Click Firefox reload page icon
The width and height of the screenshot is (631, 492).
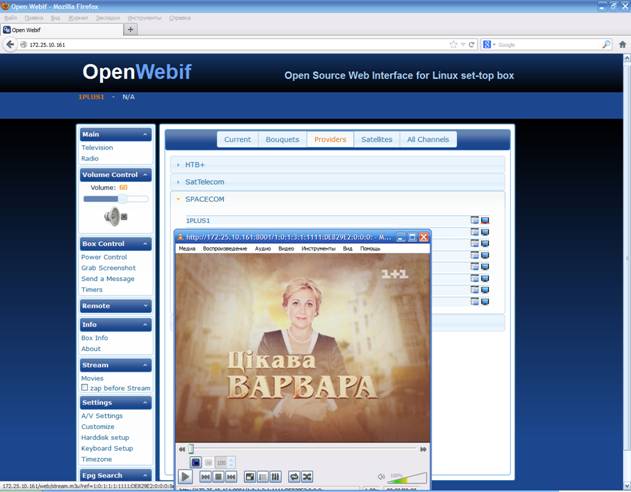coord(471,45)
